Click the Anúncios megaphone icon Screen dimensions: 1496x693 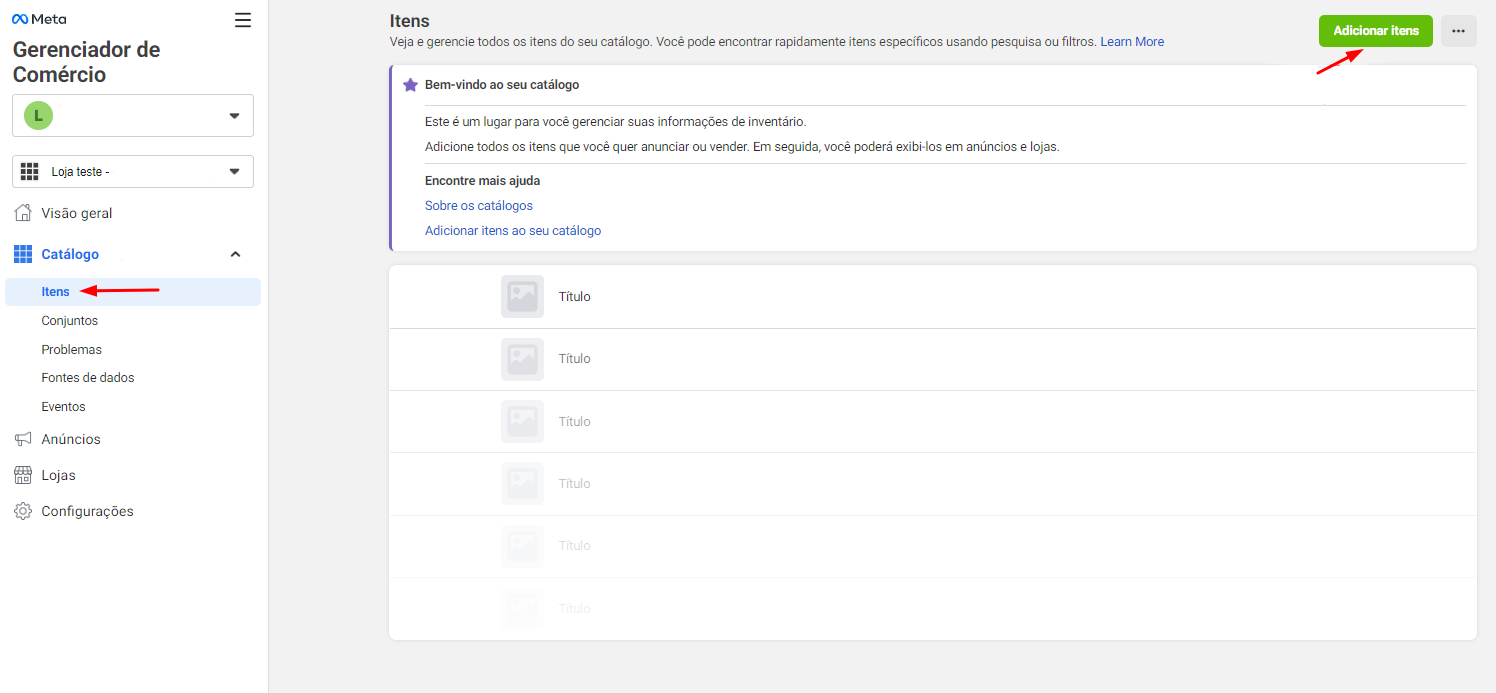click(x=23, y=439)
